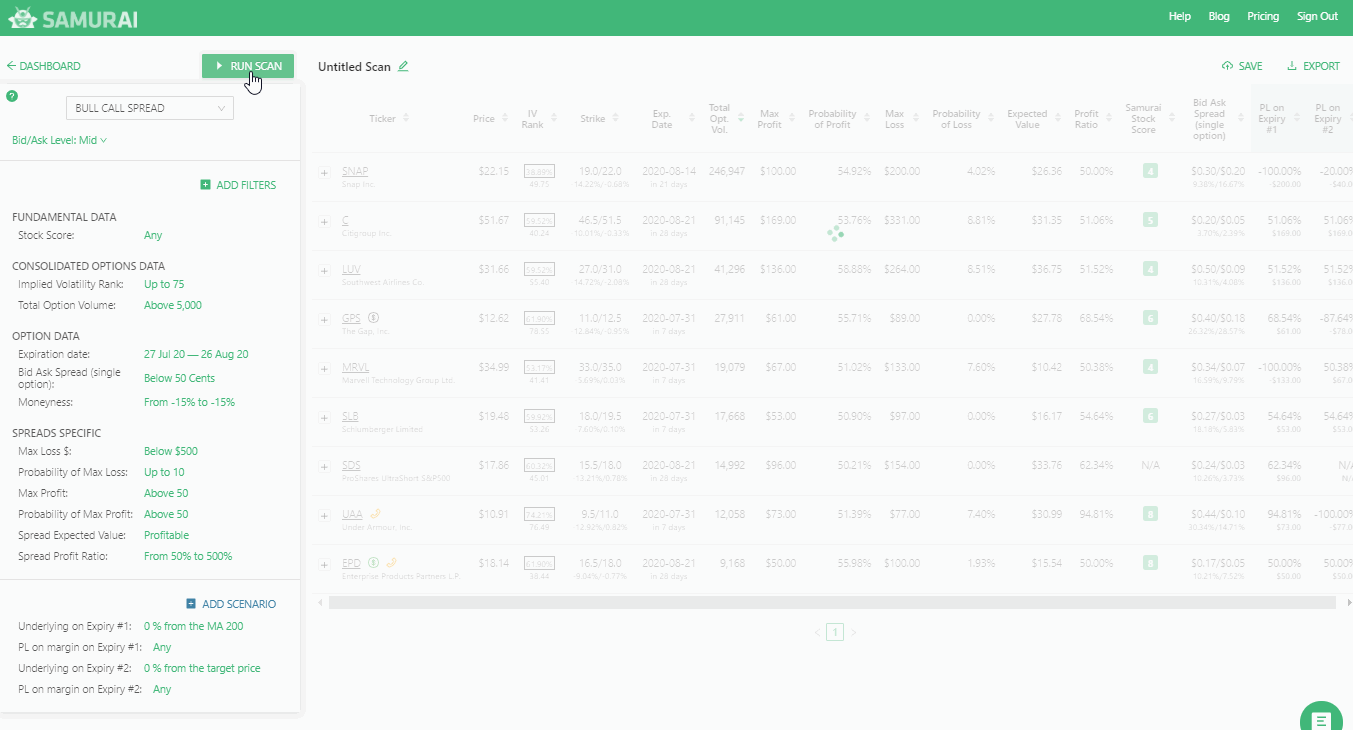The image size is (1353, 730).
Task: Click the plus icon for ADD SCENARIO
Action: 191,604
